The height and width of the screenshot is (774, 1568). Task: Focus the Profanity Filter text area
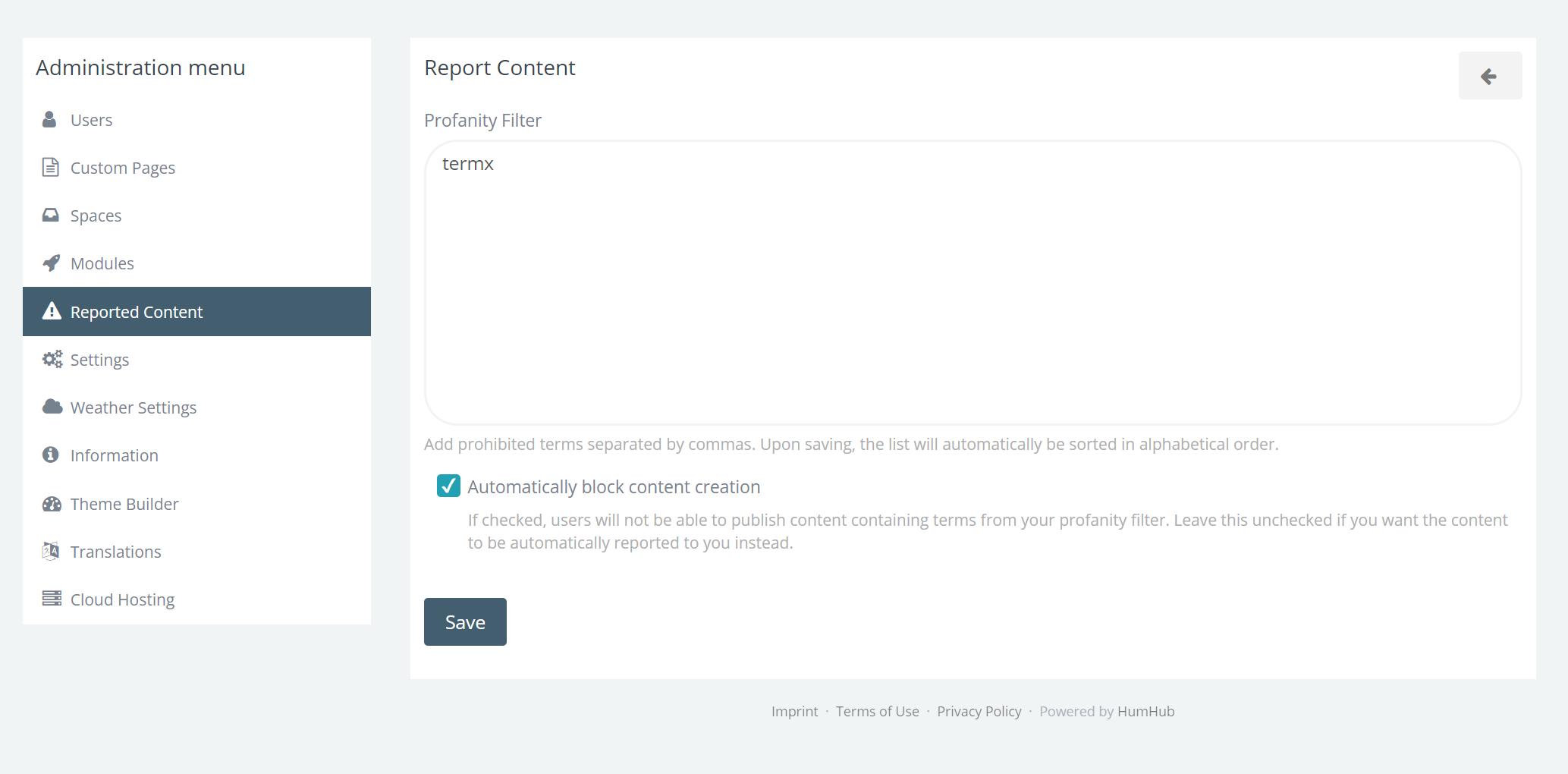(973, 282)
